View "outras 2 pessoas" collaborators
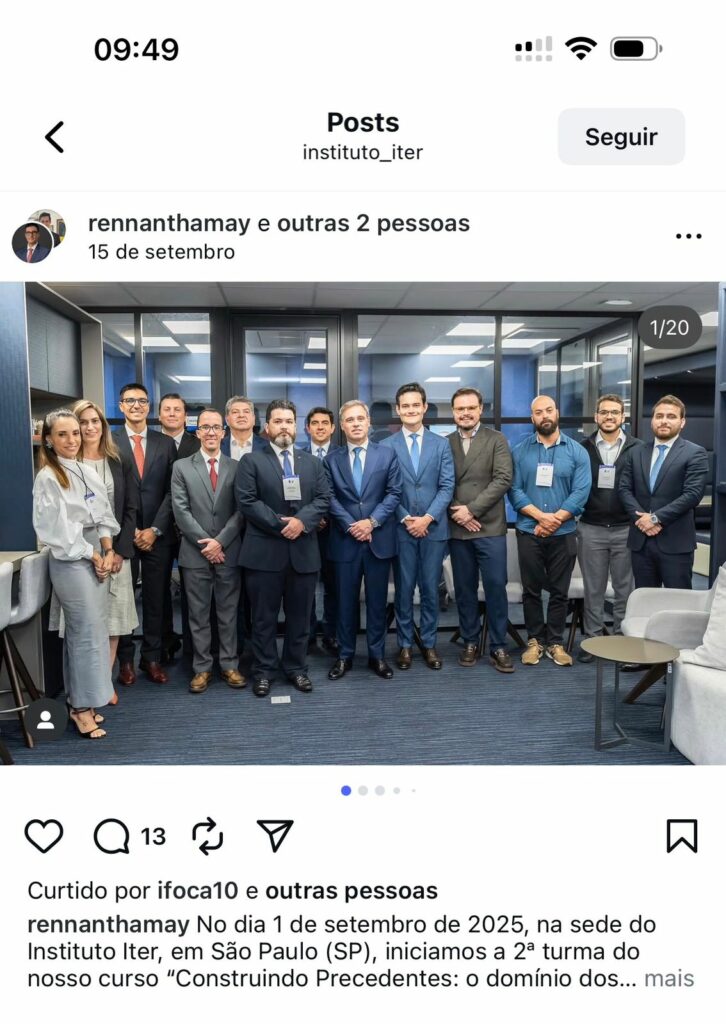Viewport: 726px width, 1024px height. 373,223
